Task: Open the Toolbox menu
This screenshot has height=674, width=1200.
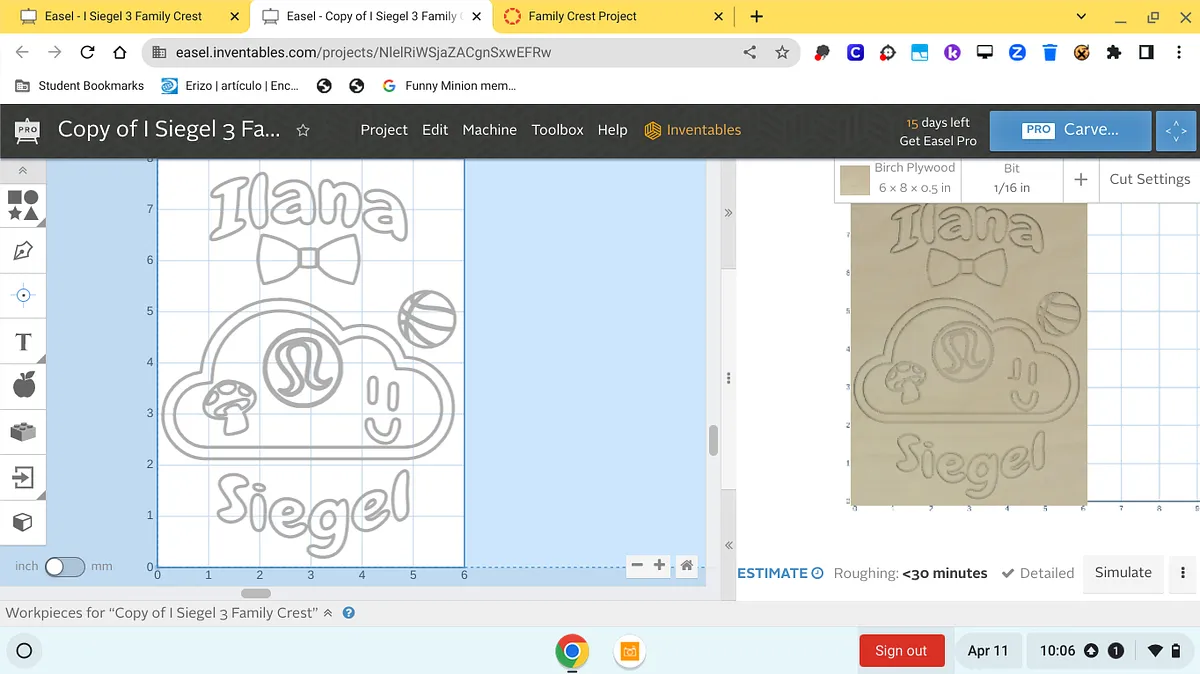Action: pyautogui.click(x=557, y=130)
